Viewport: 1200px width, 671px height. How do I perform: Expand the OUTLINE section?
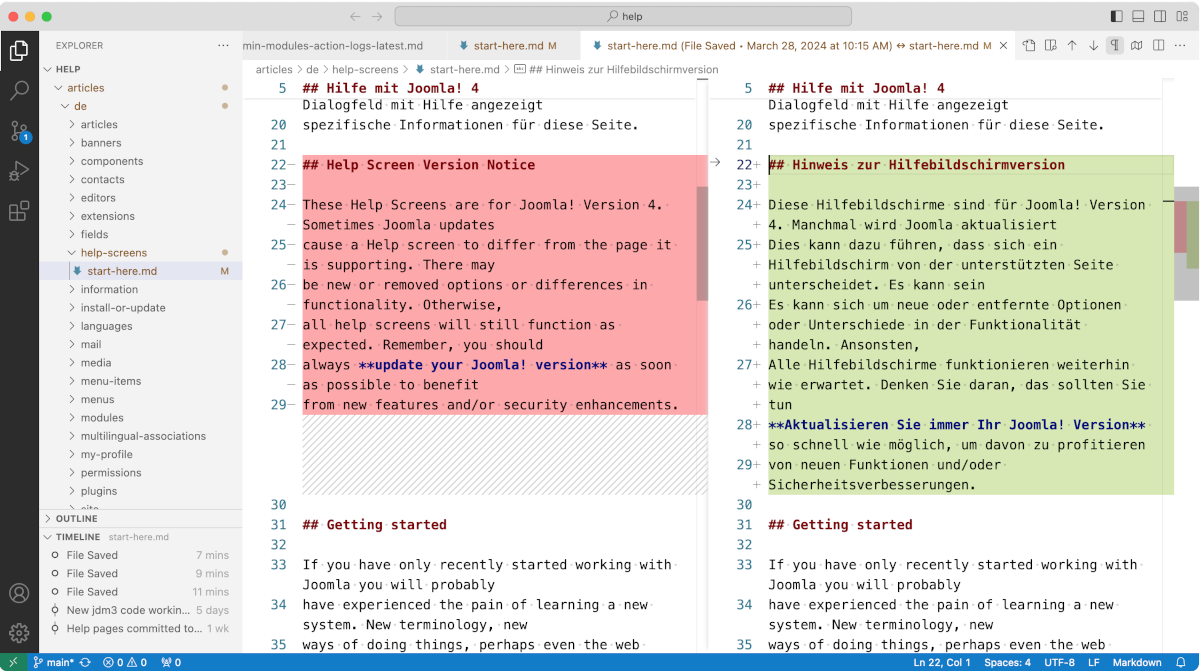click(x=140, y=519)
